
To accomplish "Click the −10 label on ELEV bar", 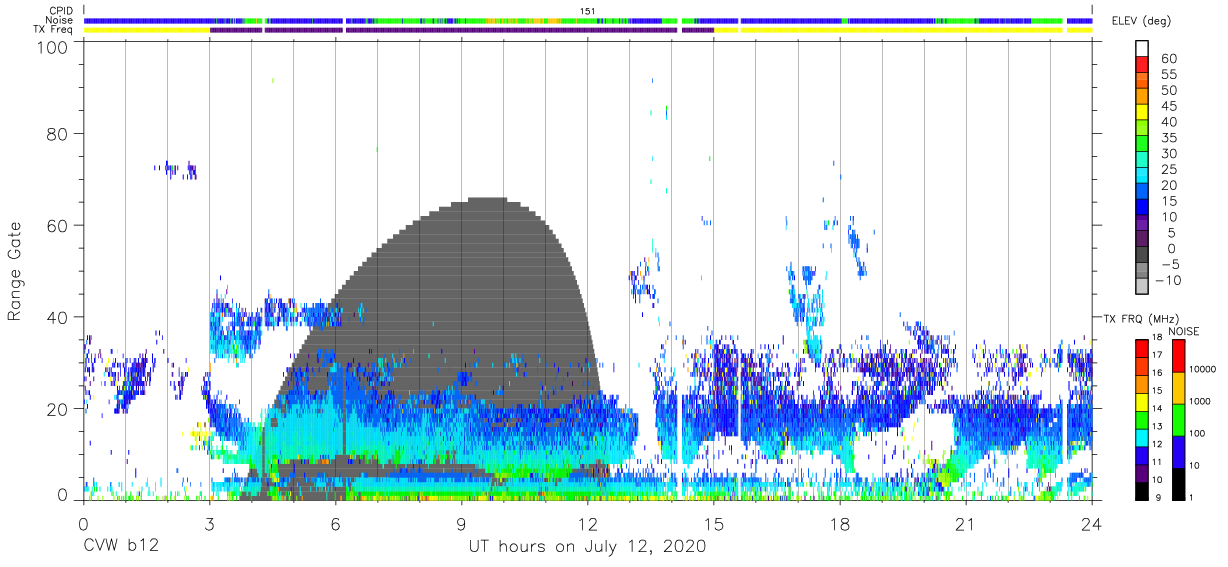I will click(x=1166, y=280).
